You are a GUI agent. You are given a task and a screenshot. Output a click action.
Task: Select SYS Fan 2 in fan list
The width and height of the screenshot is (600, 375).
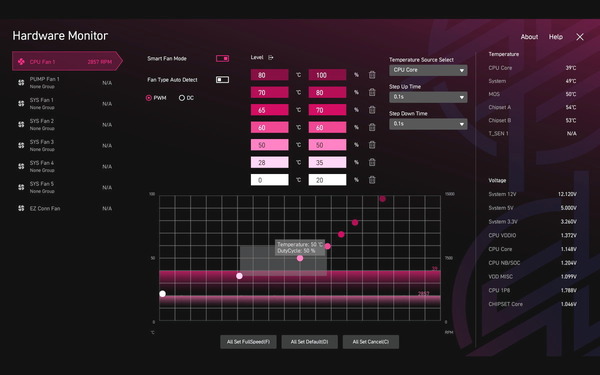(x=65, y=124)
